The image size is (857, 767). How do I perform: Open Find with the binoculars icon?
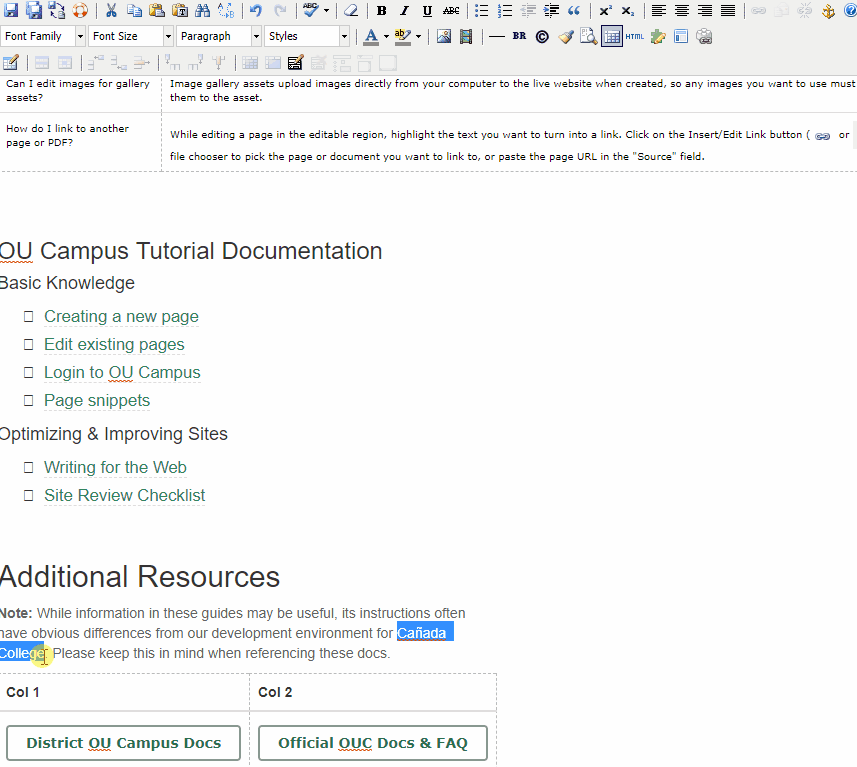(203, 10)
